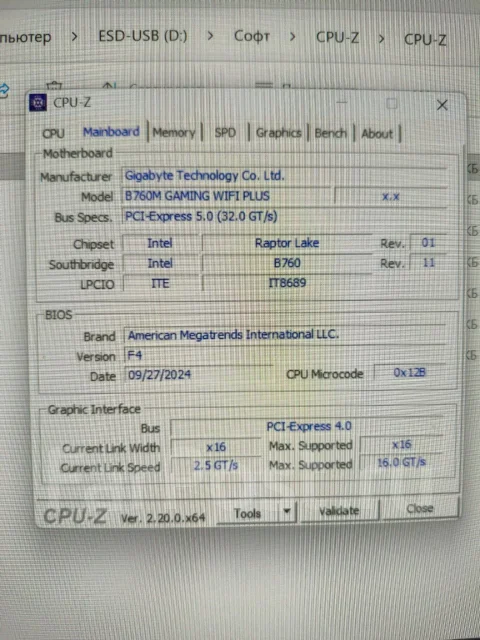Switch to the CPU tab
The width and height of the screenshot is (480, 640).
[x=53, y=133]
